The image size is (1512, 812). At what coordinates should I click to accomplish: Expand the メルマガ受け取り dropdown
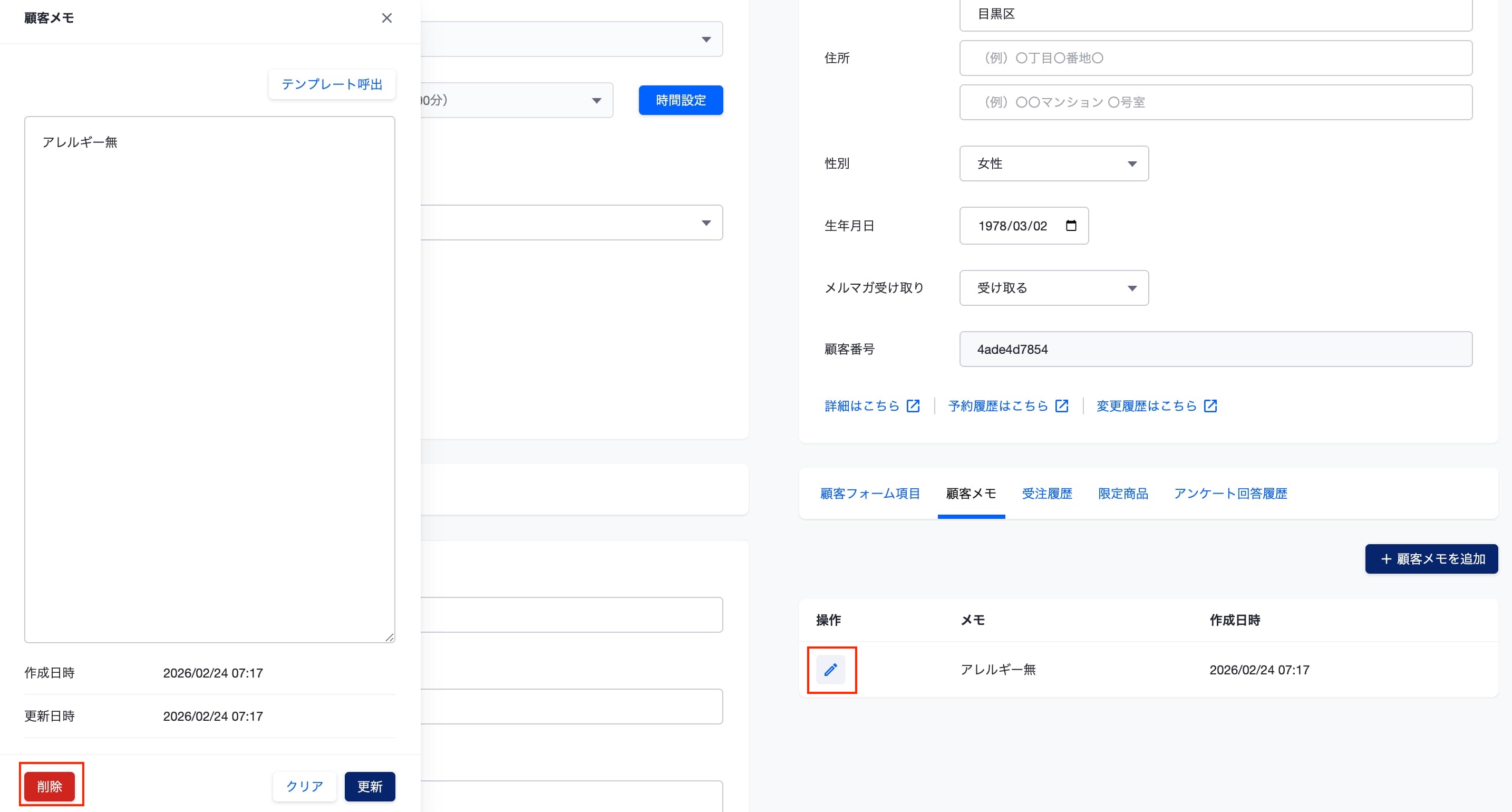[1053, 288]
